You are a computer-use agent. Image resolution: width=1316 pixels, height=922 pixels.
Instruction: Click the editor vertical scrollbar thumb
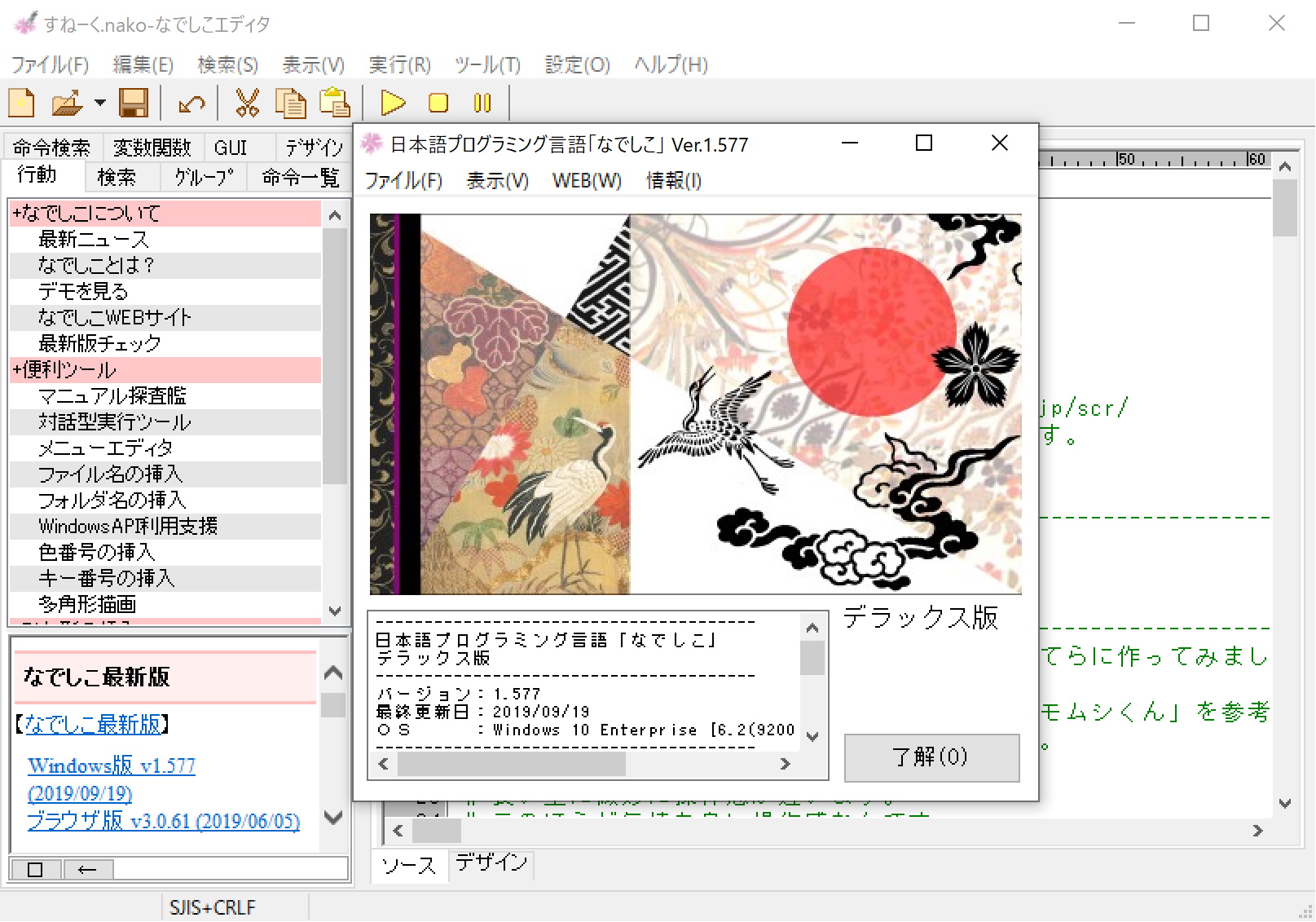(x=1285, y=208)
